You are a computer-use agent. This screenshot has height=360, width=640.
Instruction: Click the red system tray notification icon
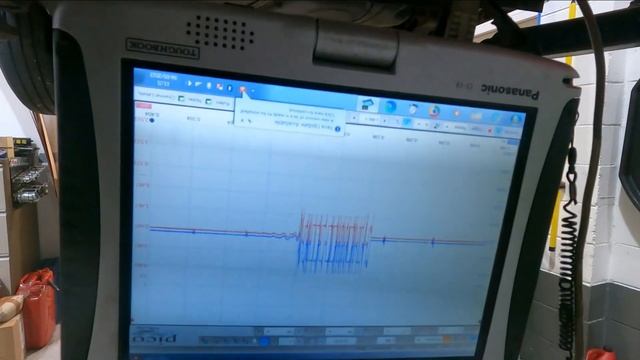(243, 89)
